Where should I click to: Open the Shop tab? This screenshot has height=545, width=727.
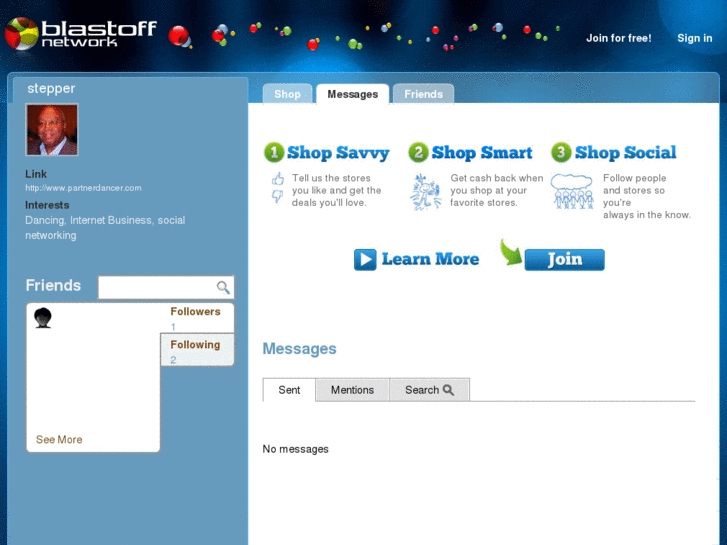point(287,94)
